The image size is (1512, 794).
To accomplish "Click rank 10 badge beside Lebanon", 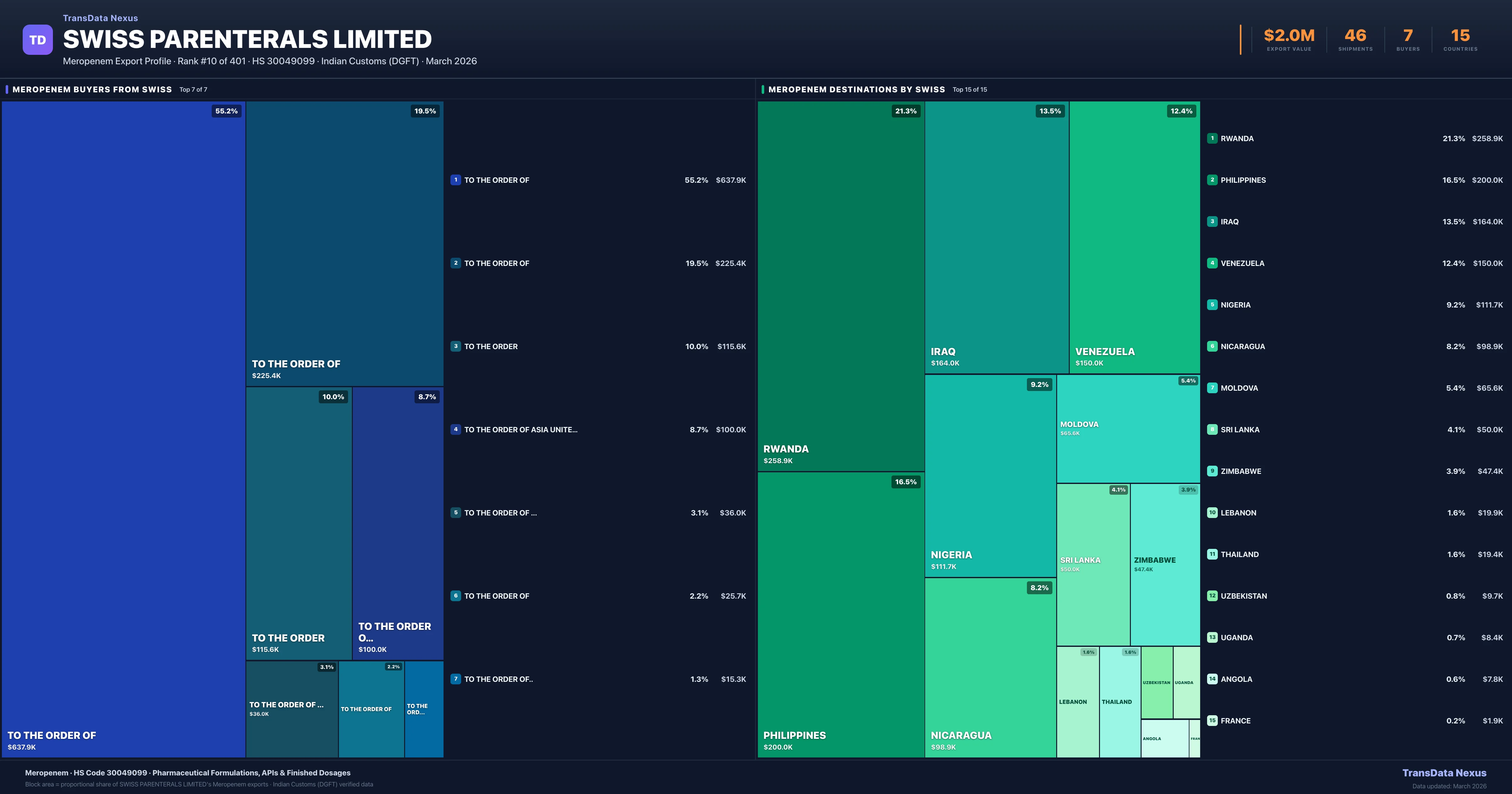I will pos(1212,513).
